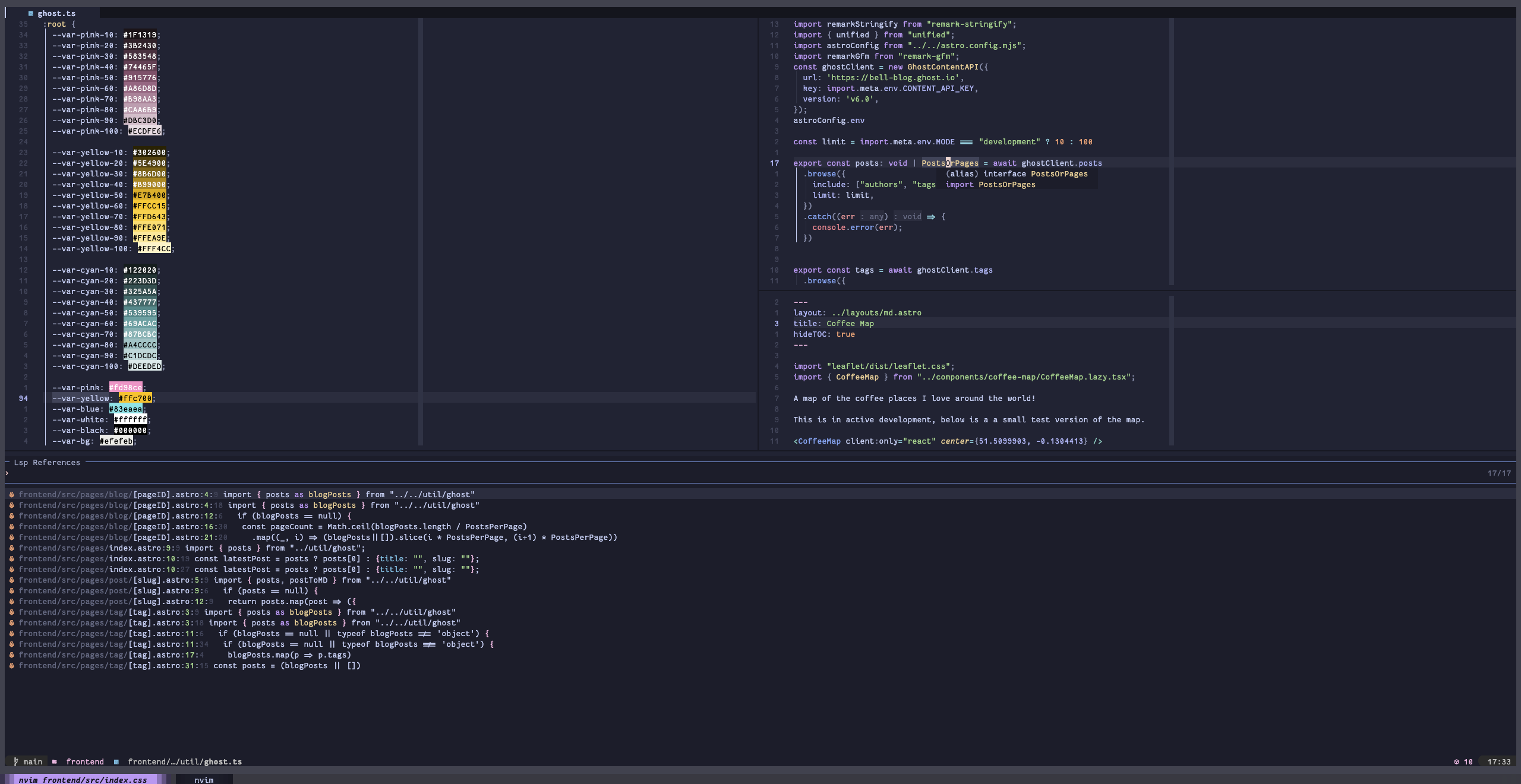1521x784 pixels.
Task: Switch to the nvim tmux window tab
Action: pyautogui.click(x=204, y=780)
